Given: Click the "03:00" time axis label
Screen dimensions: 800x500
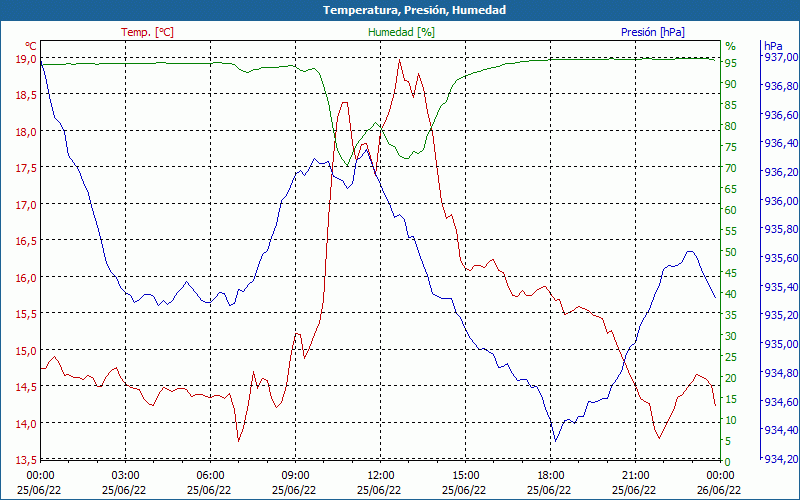Looking at the screenshot, I should click(125, 476).
